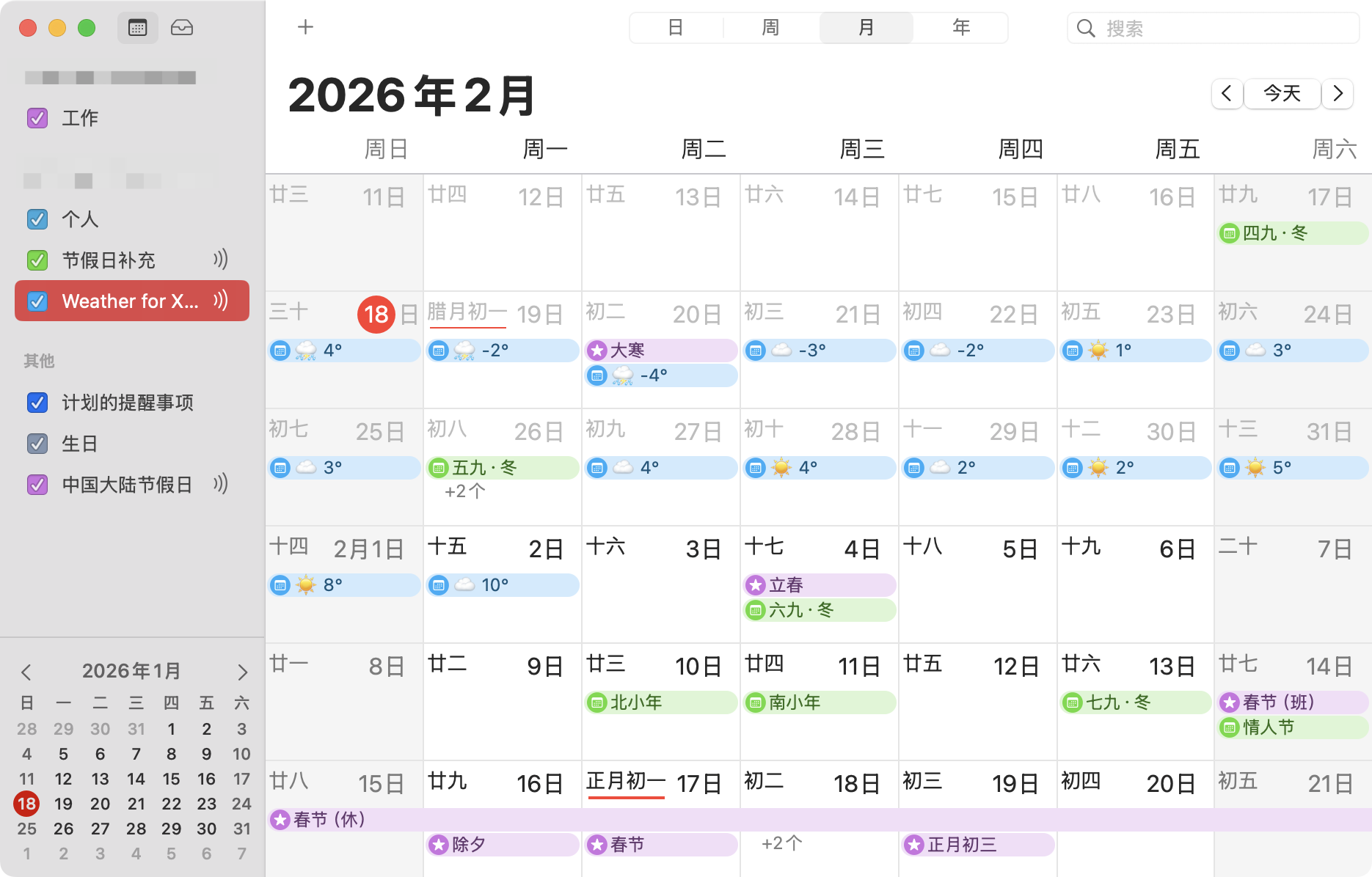The width and height of the screenshot is (1372, 877).
Task: Click the subscription icon beside 节假日补充
Action: 222,260
